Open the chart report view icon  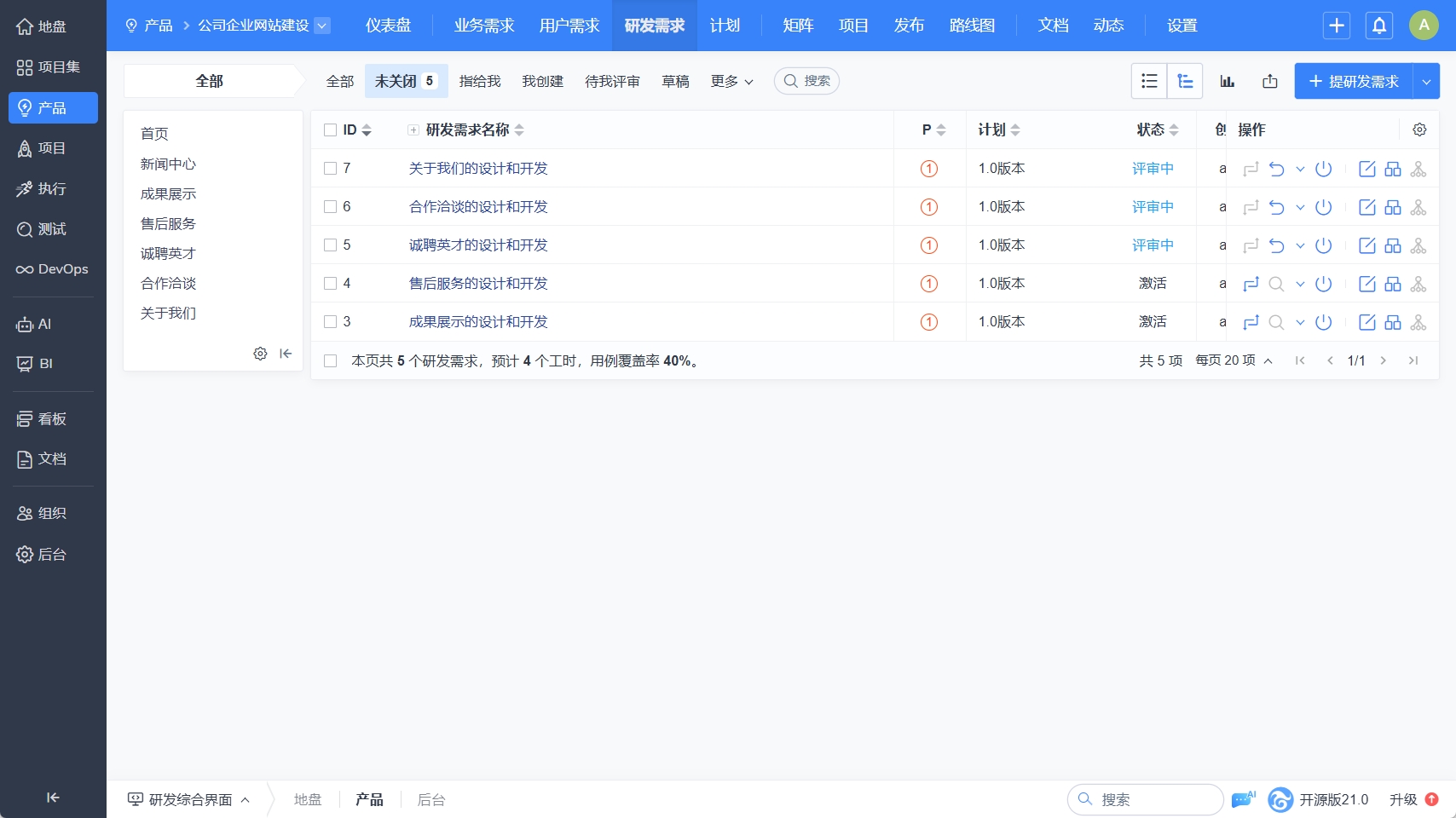tap(1228, 81)
